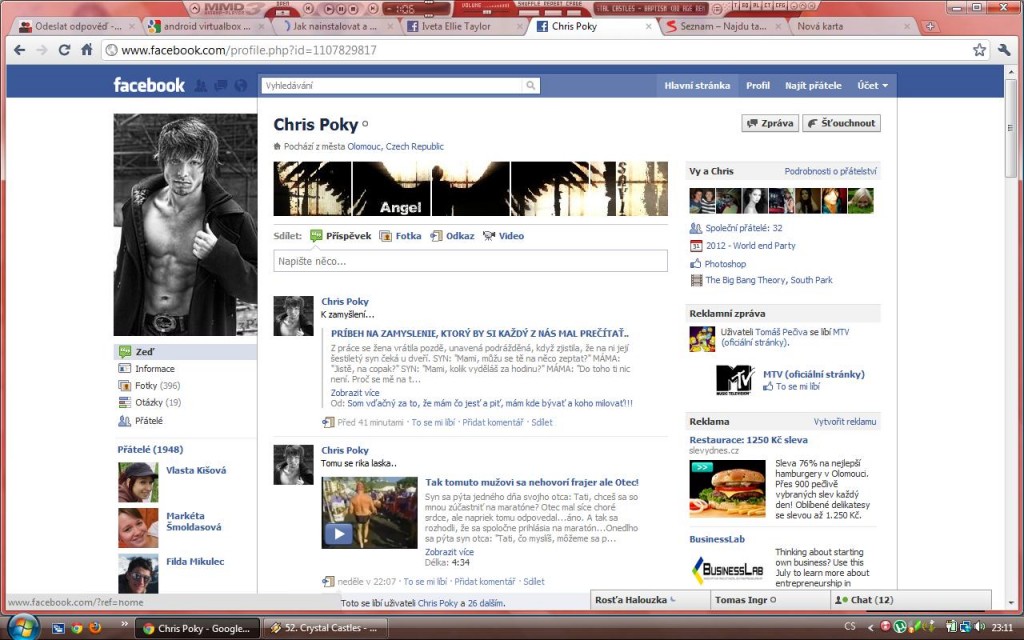The image size is (1024, 640).
Task: Open the Profil header link
Action: click(x=758, y=86)
